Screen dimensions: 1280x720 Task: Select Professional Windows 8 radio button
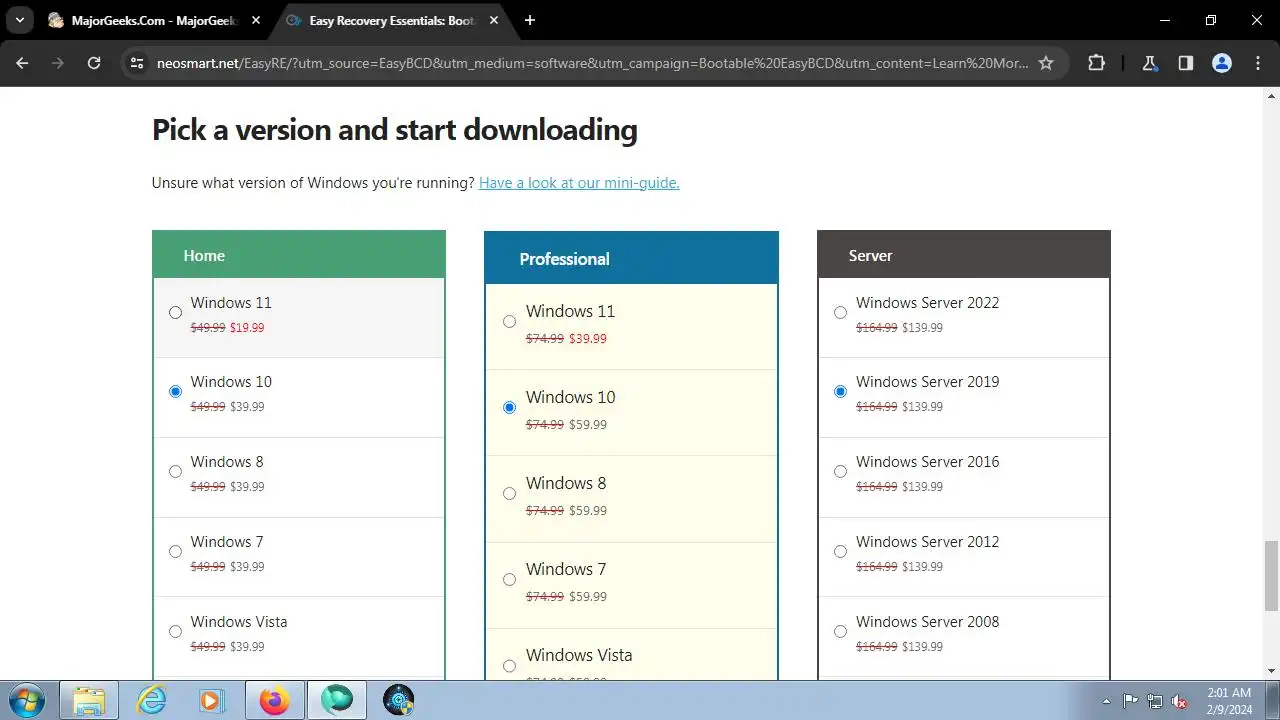click(510, 493)
